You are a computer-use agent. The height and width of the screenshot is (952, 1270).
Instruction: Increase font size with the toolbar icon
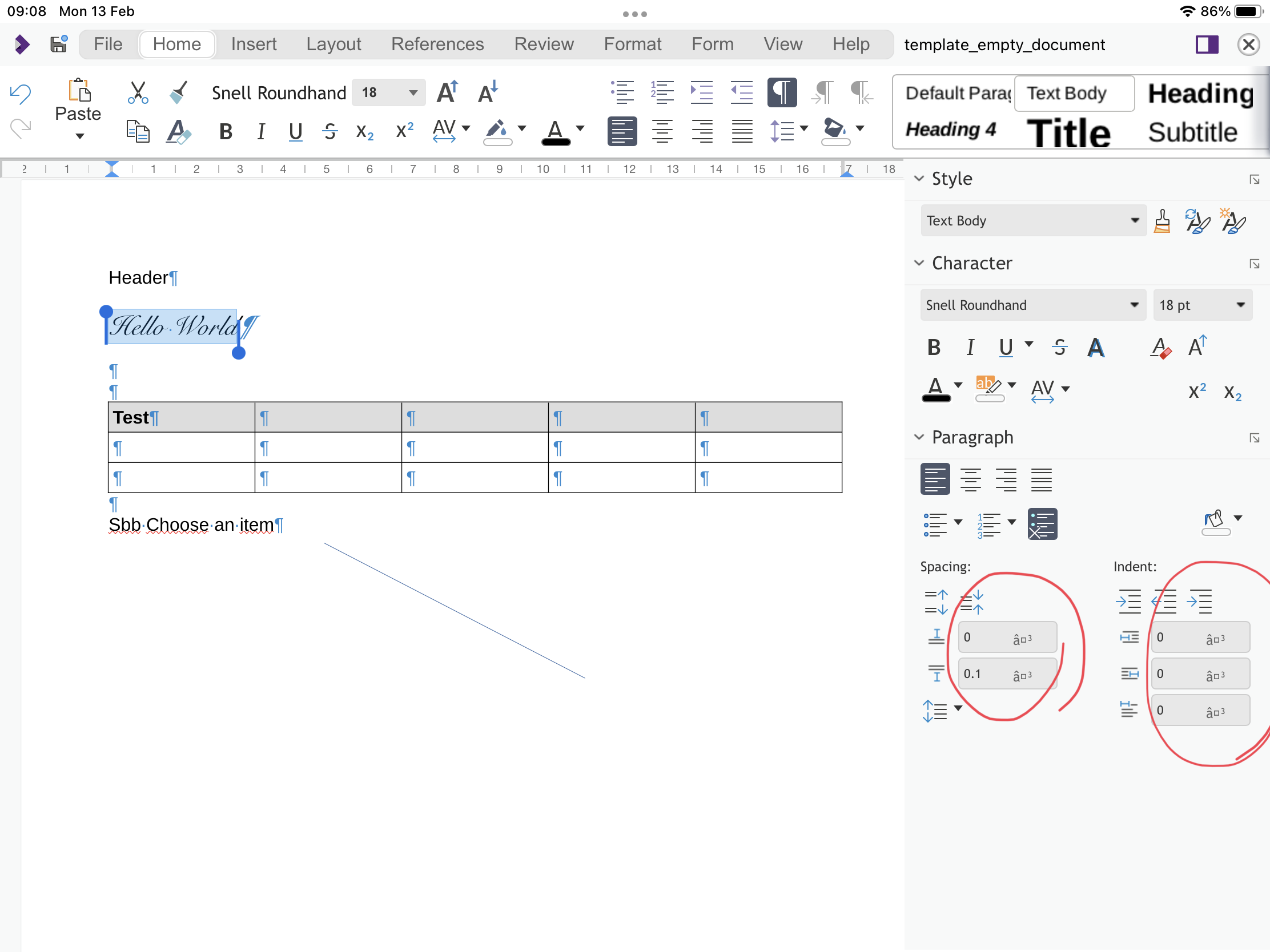click(x=447, y=92)
